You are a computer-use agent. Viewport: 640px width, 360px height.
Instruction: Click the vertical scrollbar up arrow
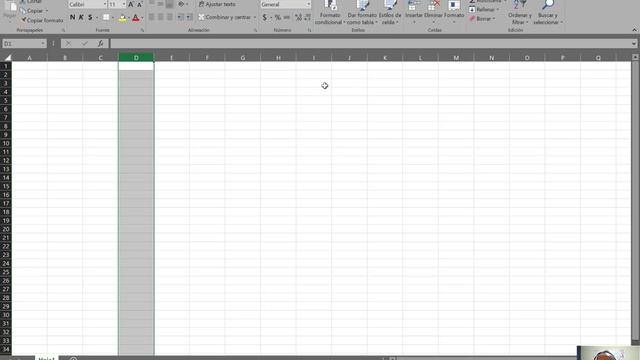[x=635, y=58]
